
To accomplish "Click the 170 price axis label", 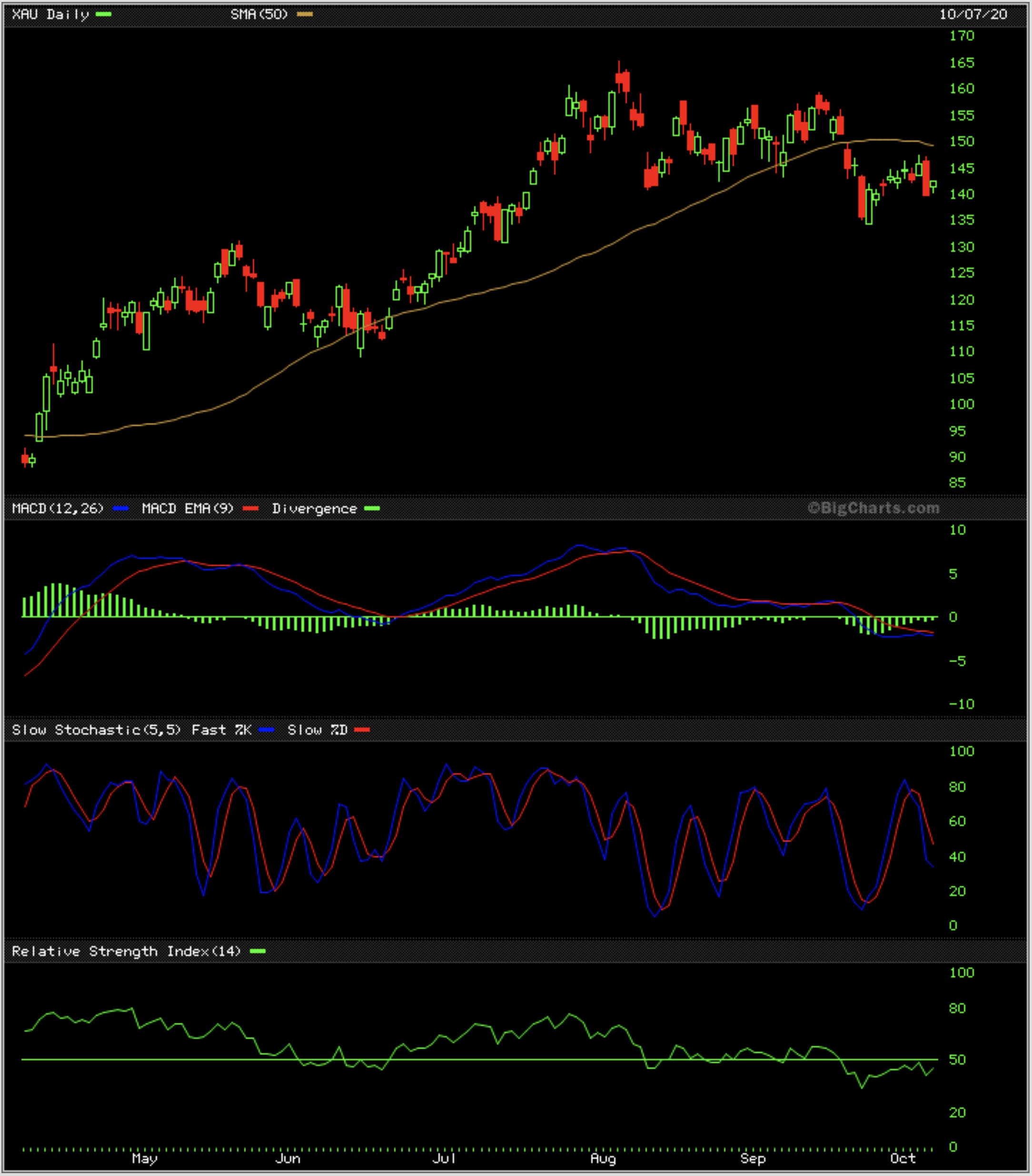I will [962, 36].
